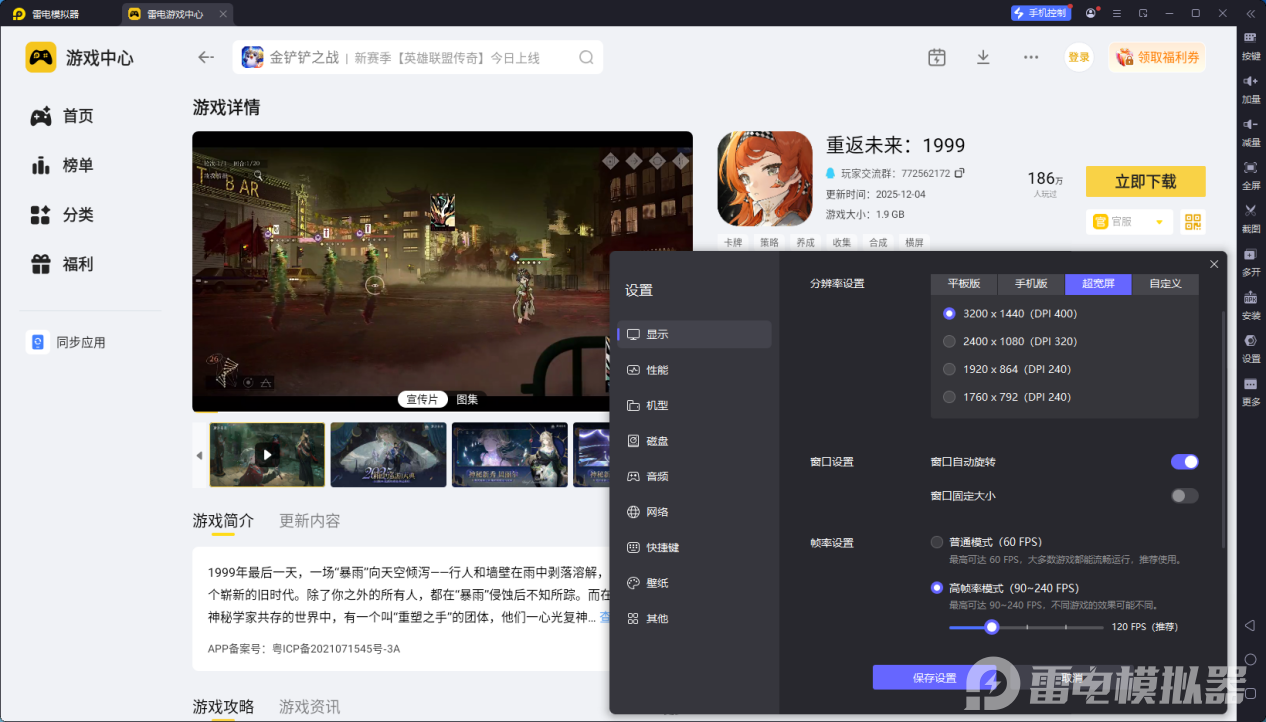
Task: Switch to the 手机版 resolution tab
Action: tap(1030, 283)
